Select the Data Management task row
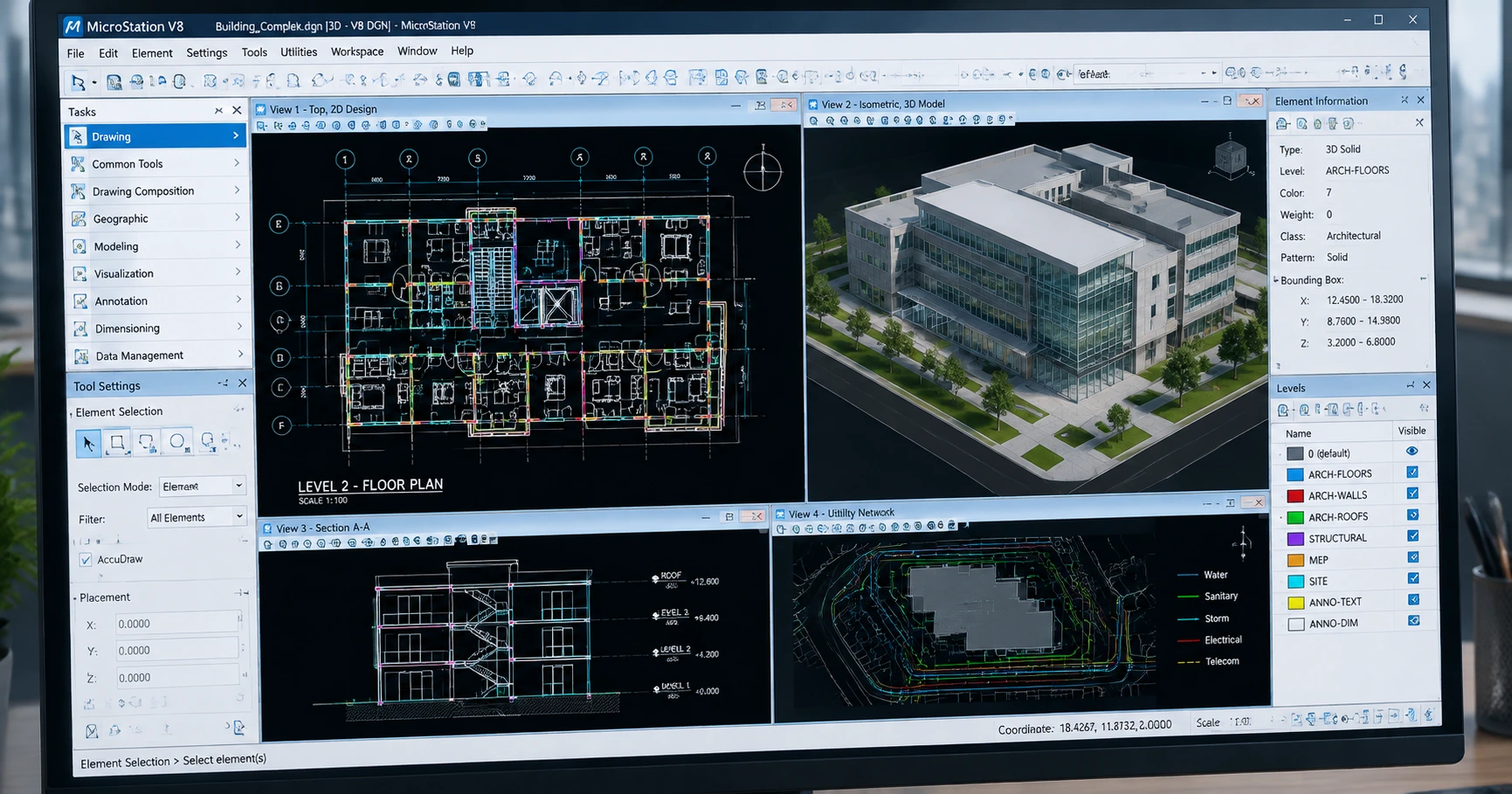The height and width of the screenshot is (794, 1512). click(x=158, y=356)
